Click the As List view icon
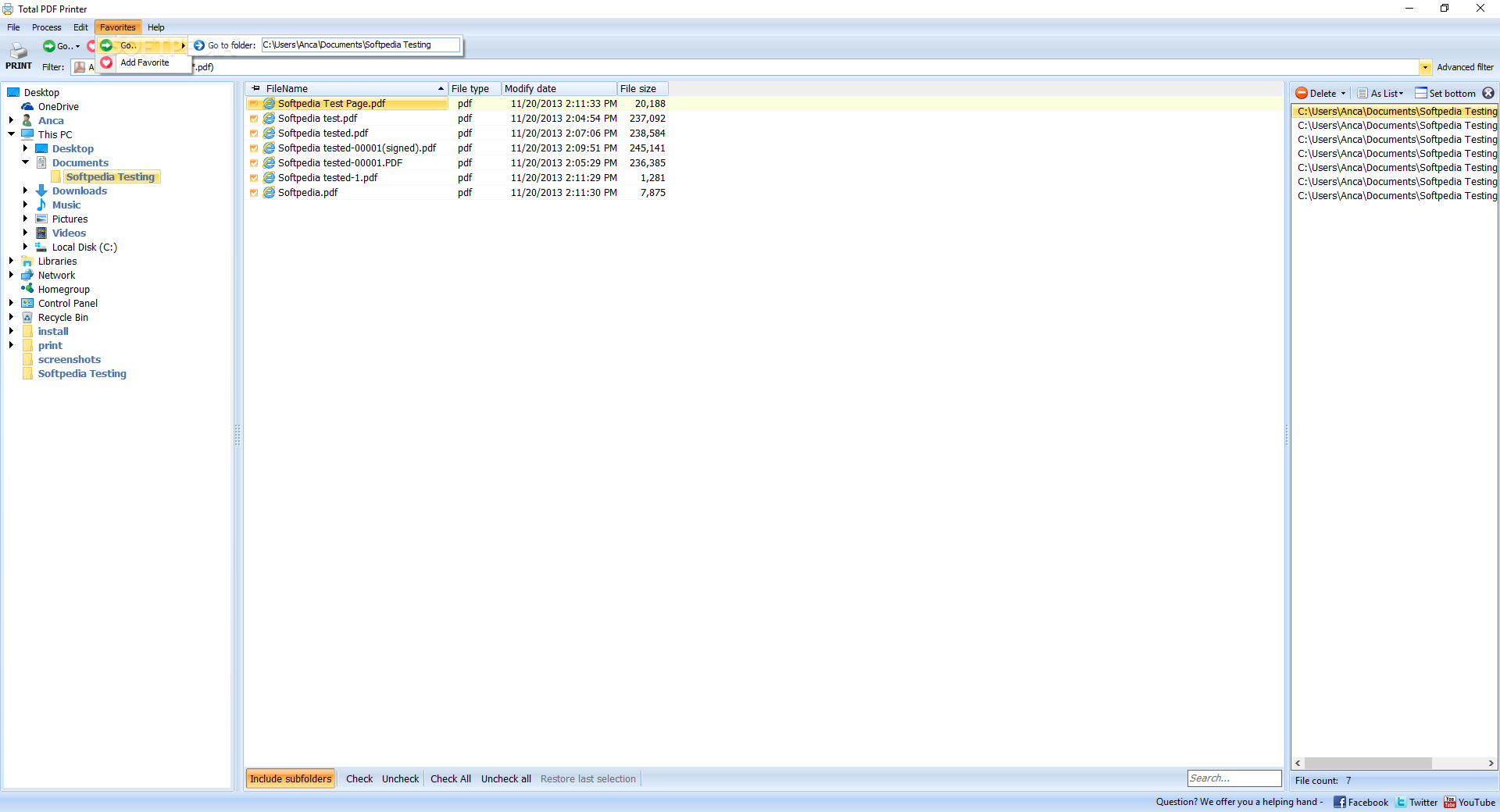Image resolution: width=1500 pixels, height=812 pixels. point(1362,93)
